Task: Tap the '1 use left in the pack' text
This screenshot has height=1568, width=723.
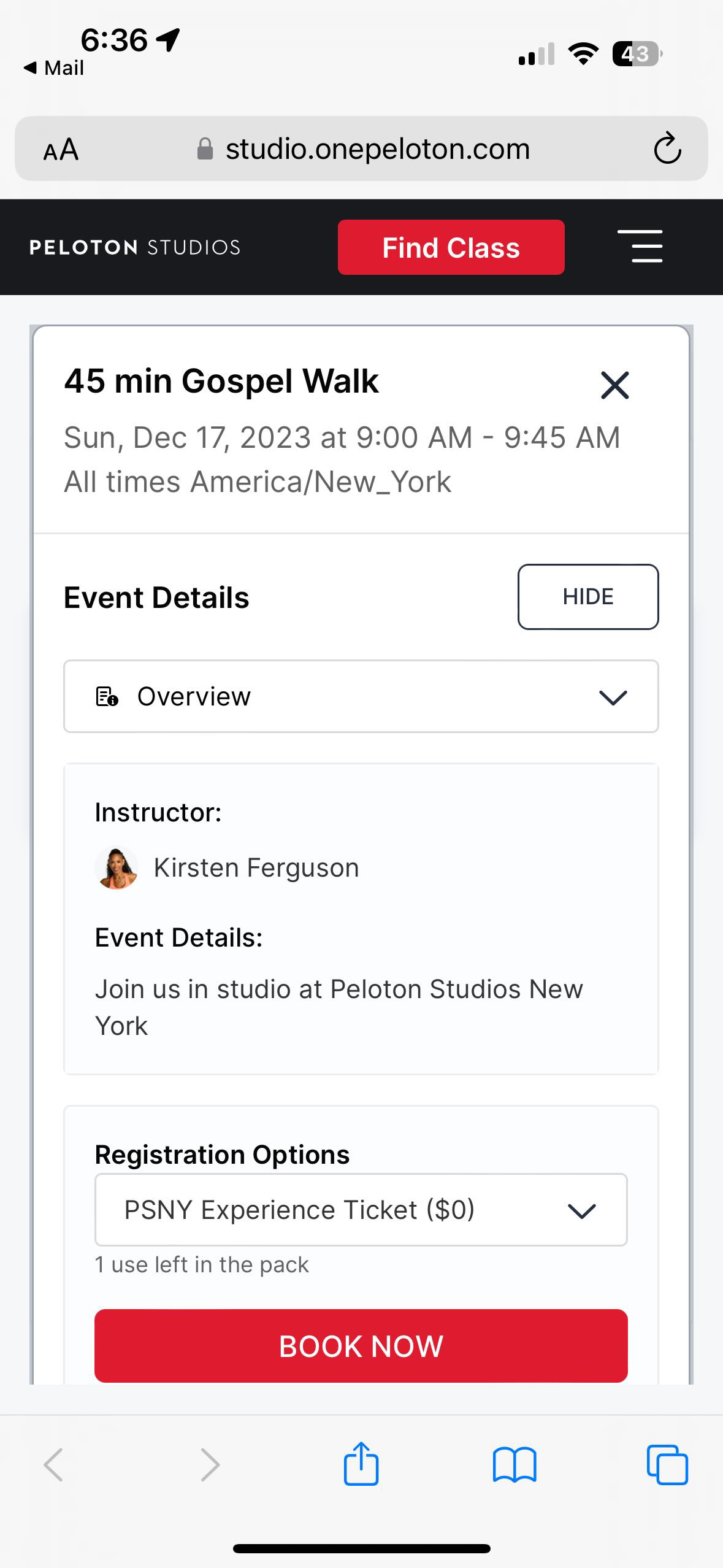Action: click(x=202, y=1265)
